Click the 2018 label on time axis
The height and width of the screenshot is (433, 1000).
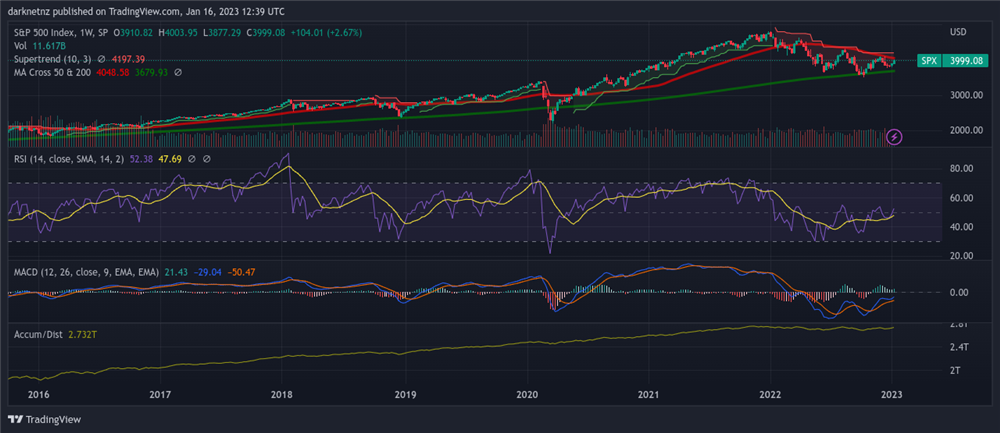tap(282, 395)
